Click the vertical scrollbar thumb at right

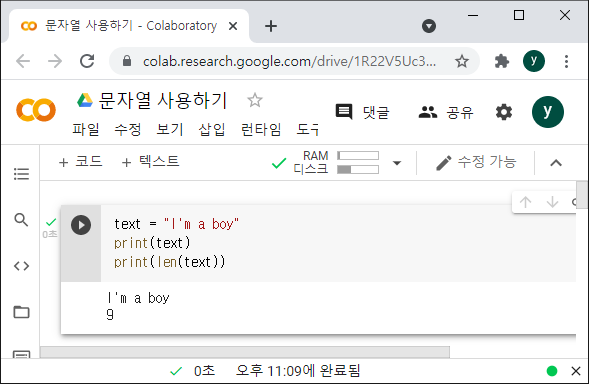click(582, 195)
